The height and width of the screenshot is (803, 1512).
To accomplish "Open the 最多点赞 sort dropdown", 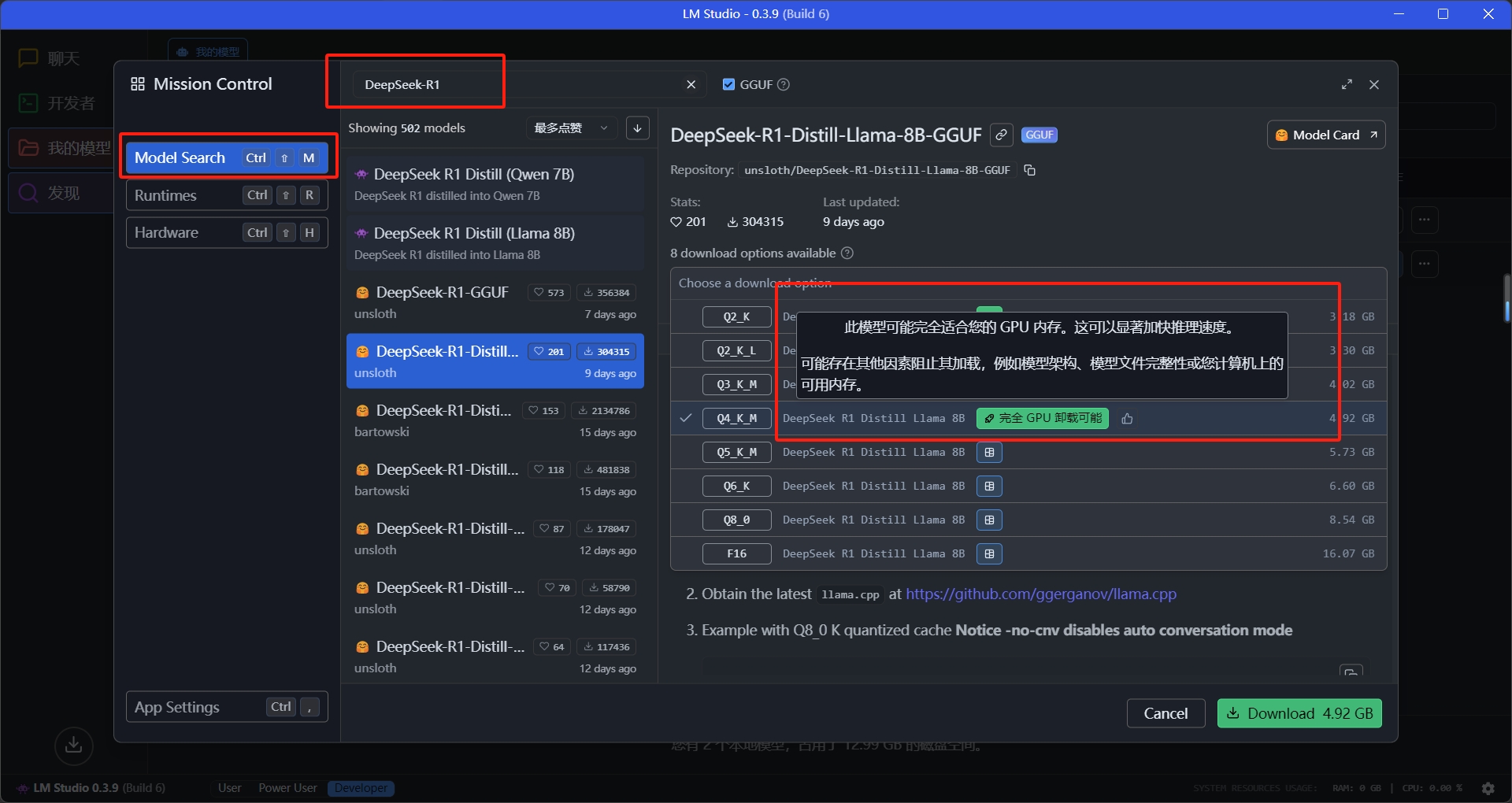I will pyautogui.click(x=572, y=128).
